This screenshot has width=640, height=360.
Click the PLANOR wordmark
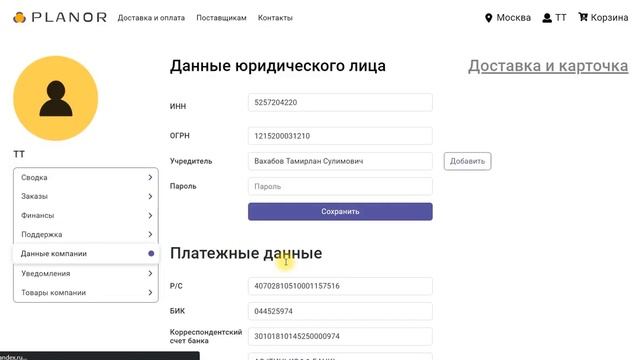point(69,18)
